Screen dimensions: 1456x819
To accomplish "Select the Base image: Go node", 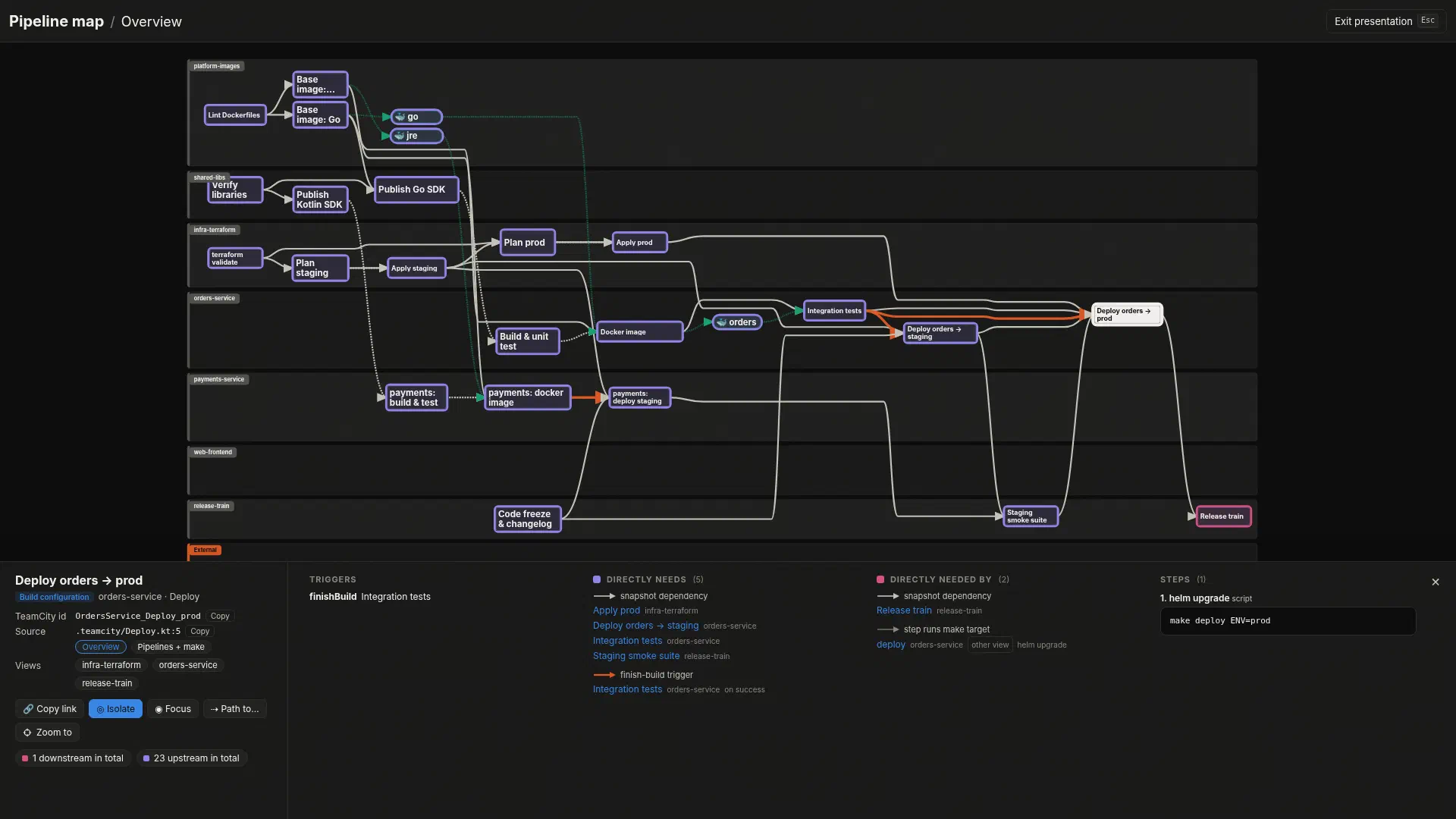I will tap(320, 115).
